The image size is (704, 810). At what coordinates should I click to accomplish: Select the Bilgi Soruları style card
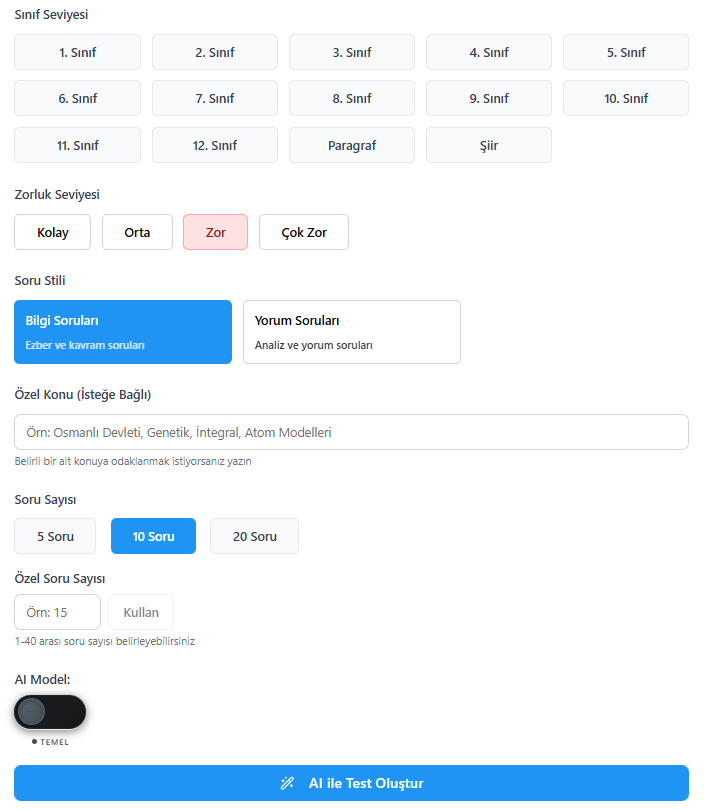[122, 331]
